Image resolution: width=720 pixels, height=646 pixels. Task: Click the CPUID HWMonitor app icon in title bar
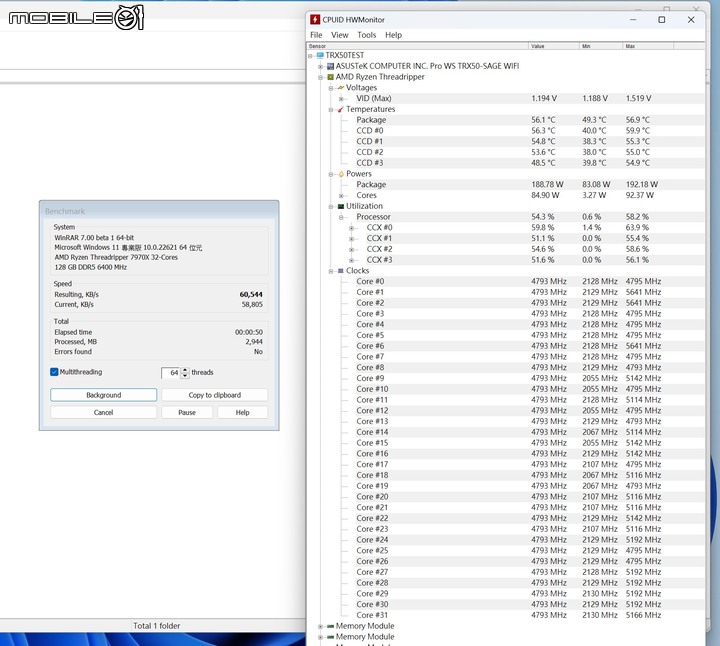point(315,20)
